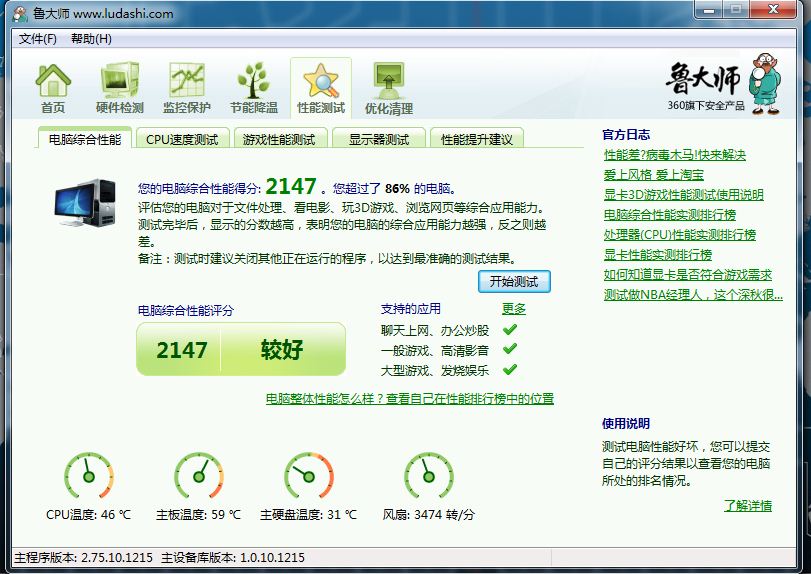The image size is (811, 574).
Task: Click green checkmark next to 聊天上网、办公炒股
Action: 509,329
